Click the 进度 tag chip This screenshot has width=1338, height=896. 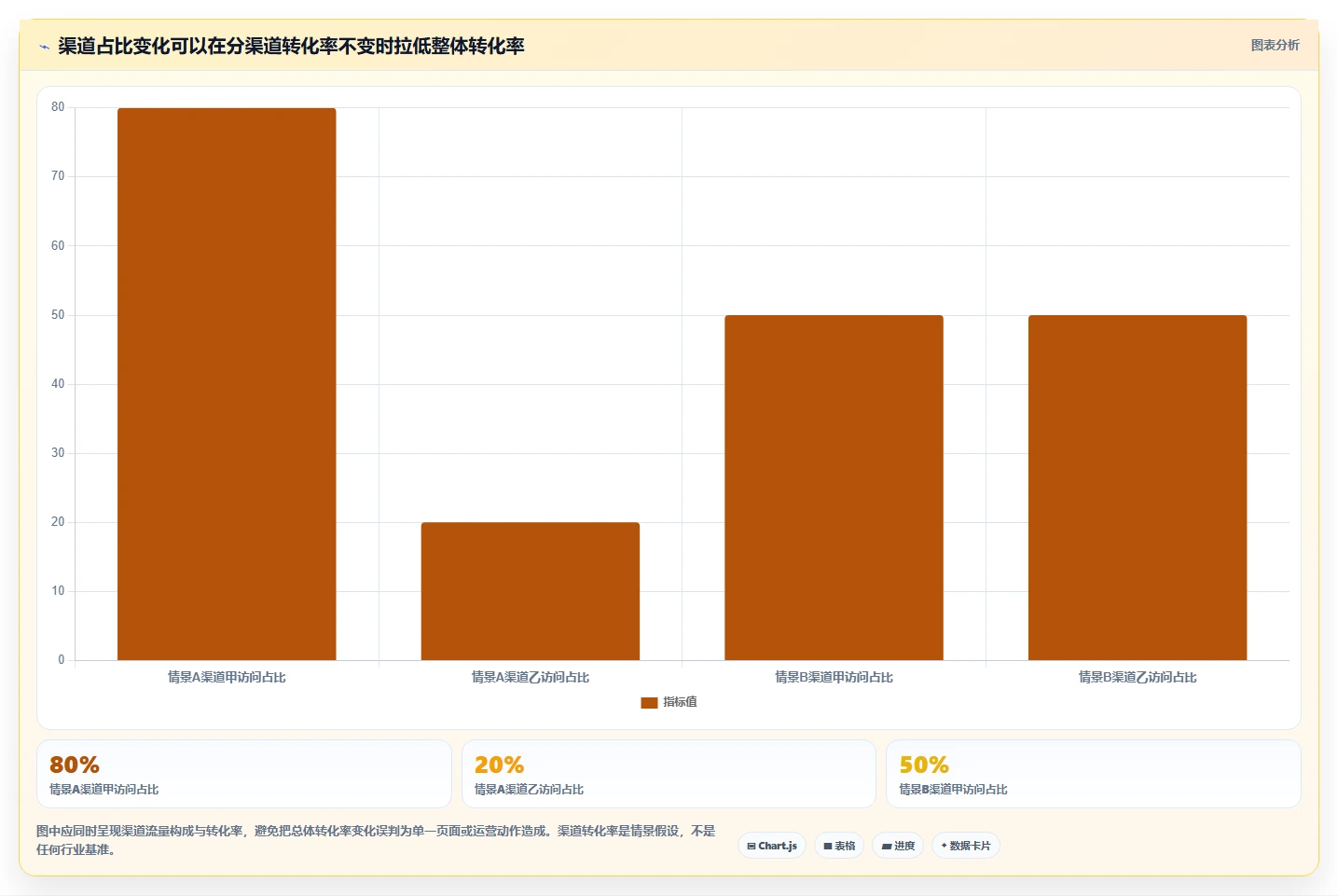click(x=898, y=846)
